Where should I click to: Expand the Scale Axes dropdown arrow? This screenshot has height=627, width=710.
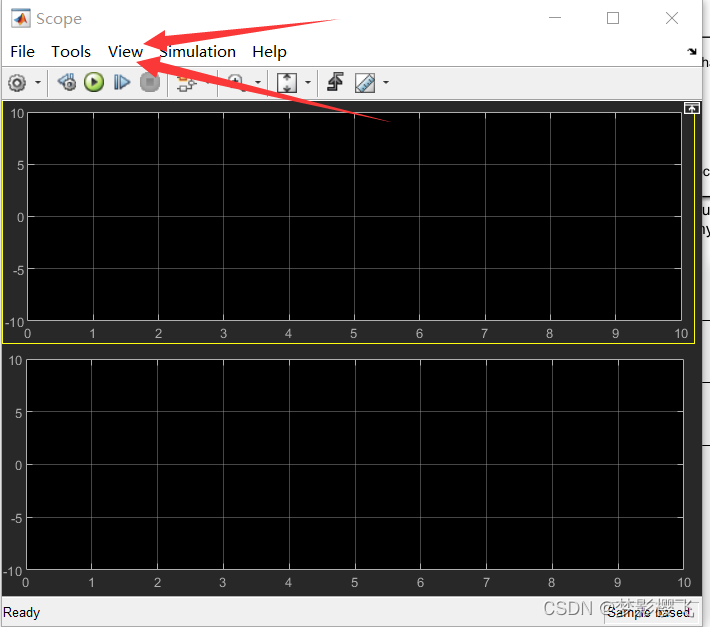click(308, 82)
